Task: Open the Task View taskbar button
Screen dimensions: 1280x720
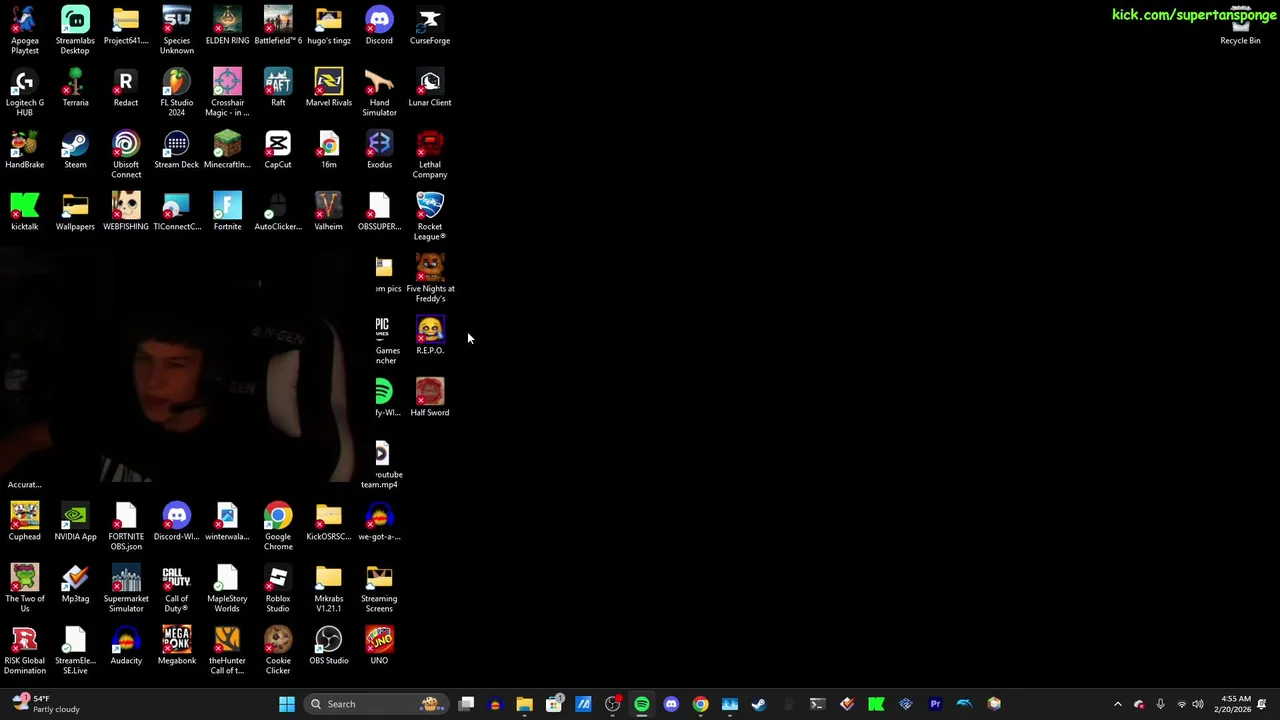Action: pos(466,704)
